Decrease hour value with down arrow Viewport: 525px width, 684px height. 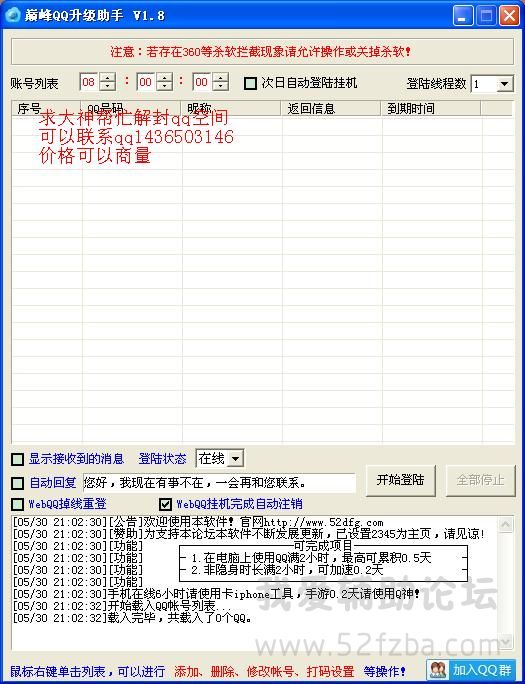107,86
